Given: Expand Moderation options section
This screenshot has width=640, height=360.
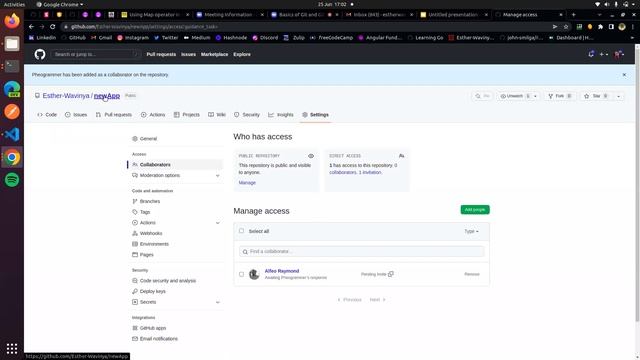Looking at the screenshot, I should [x=218, y=176].
